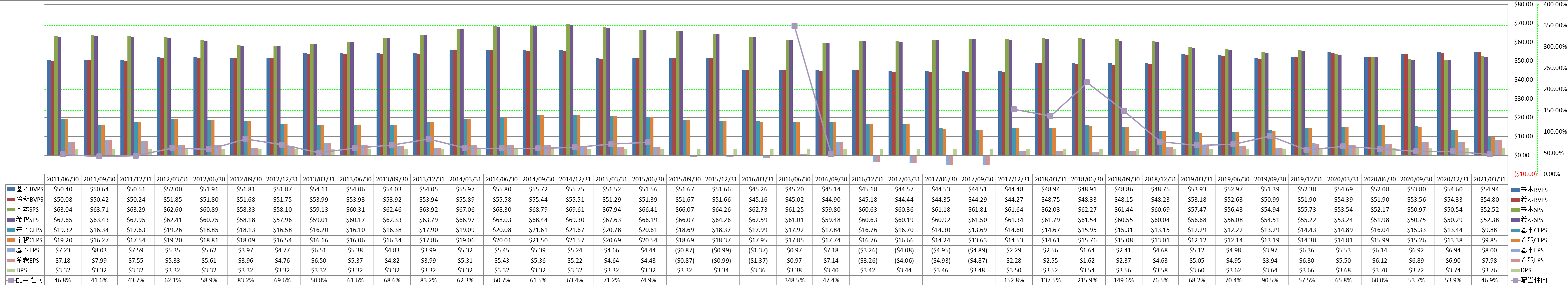This screenshot has height=286, width=1568.
Task: Select the 2016/06/30 date column header
Action: [x=795, y=180]
